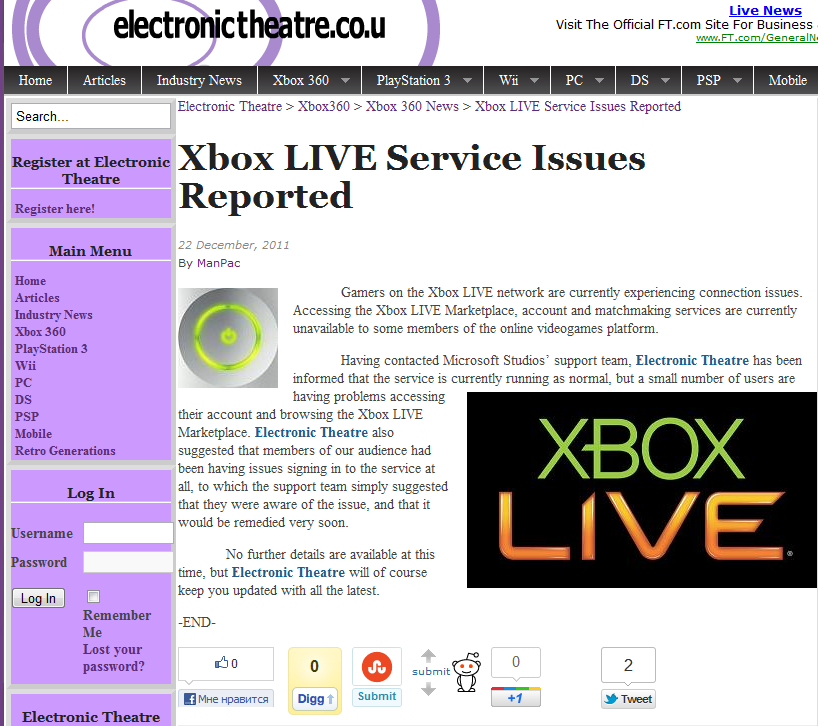Focus the Username text field
This screenshot has height=726, width=818.
[128, 533]
